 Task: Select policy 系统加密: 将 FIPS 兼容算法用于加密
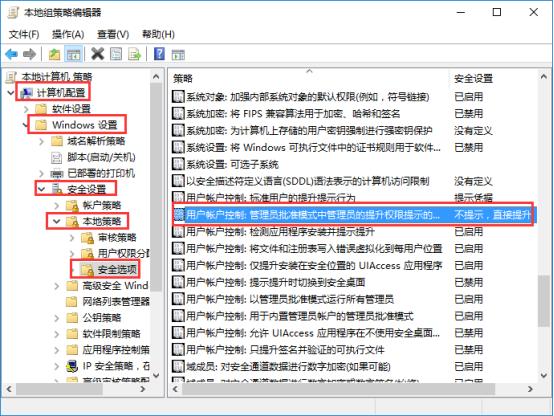(293, 113)
